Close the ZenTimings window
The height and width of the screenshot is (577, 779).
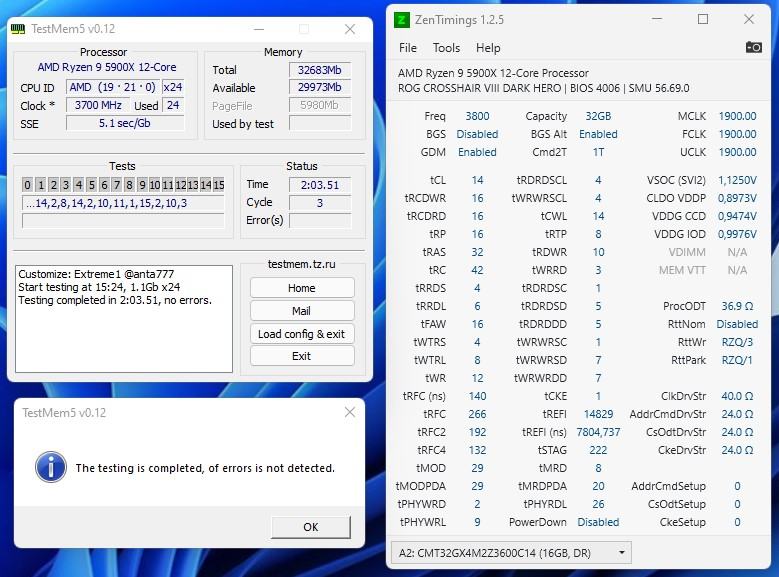[x=749, y=19]
